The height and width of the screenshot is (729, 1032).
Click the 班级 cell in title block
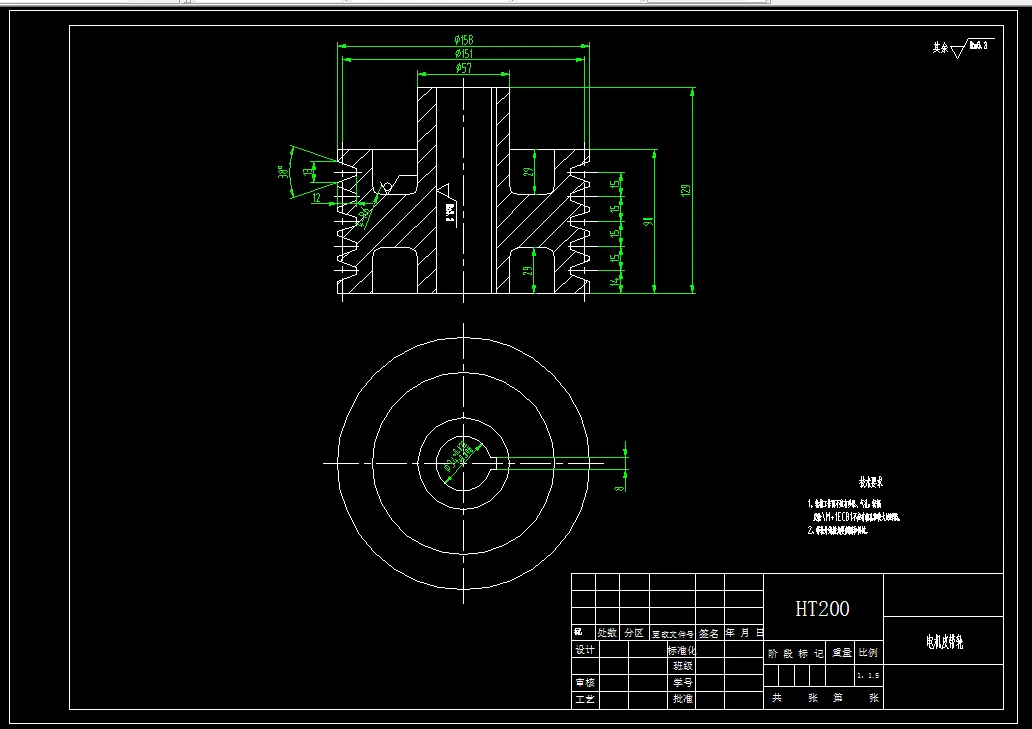tap(683, 666)
